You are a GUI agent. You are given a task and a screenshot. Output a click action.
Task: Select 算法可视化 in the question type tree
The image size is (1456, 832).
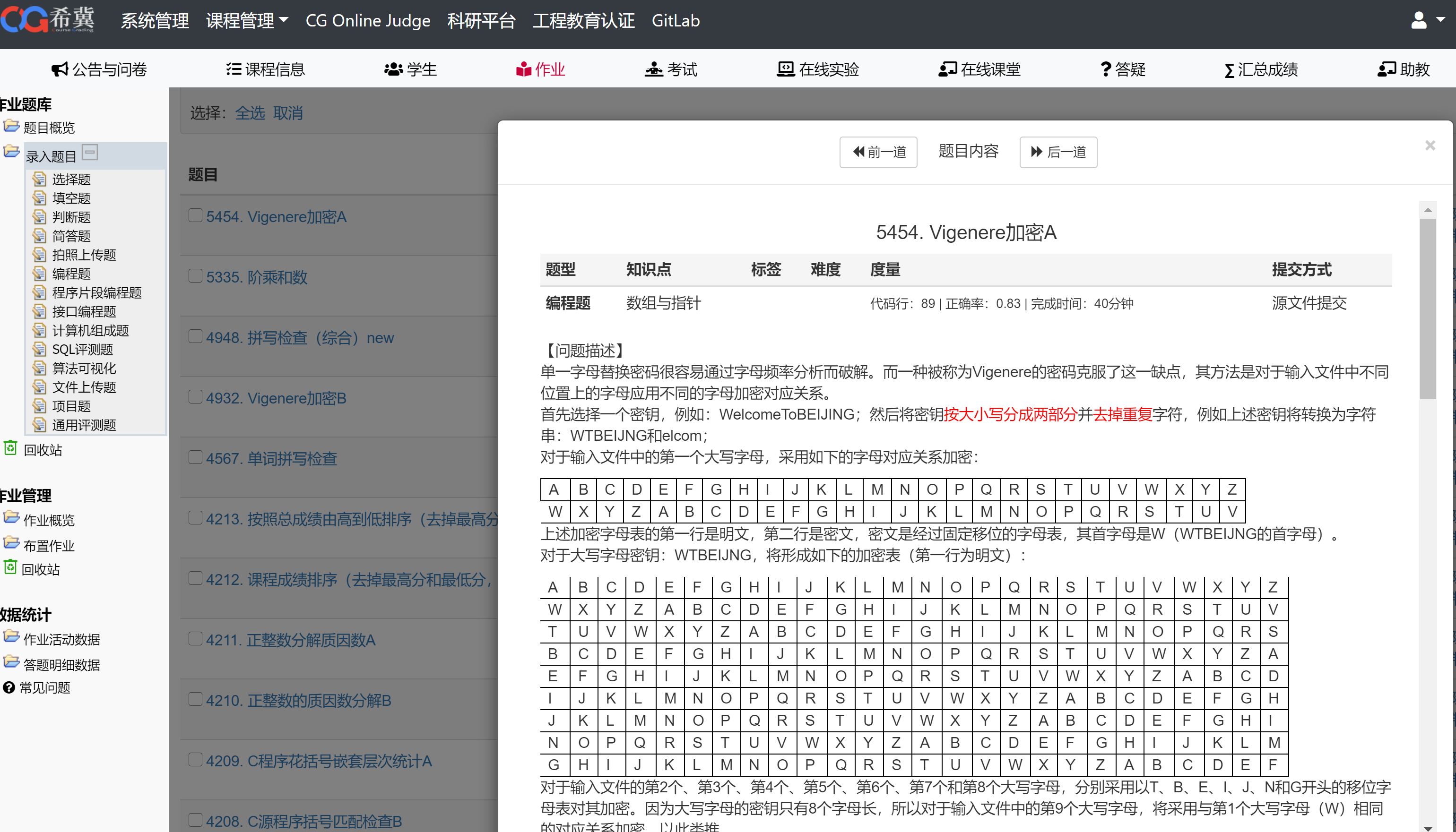tap(84, 368)
